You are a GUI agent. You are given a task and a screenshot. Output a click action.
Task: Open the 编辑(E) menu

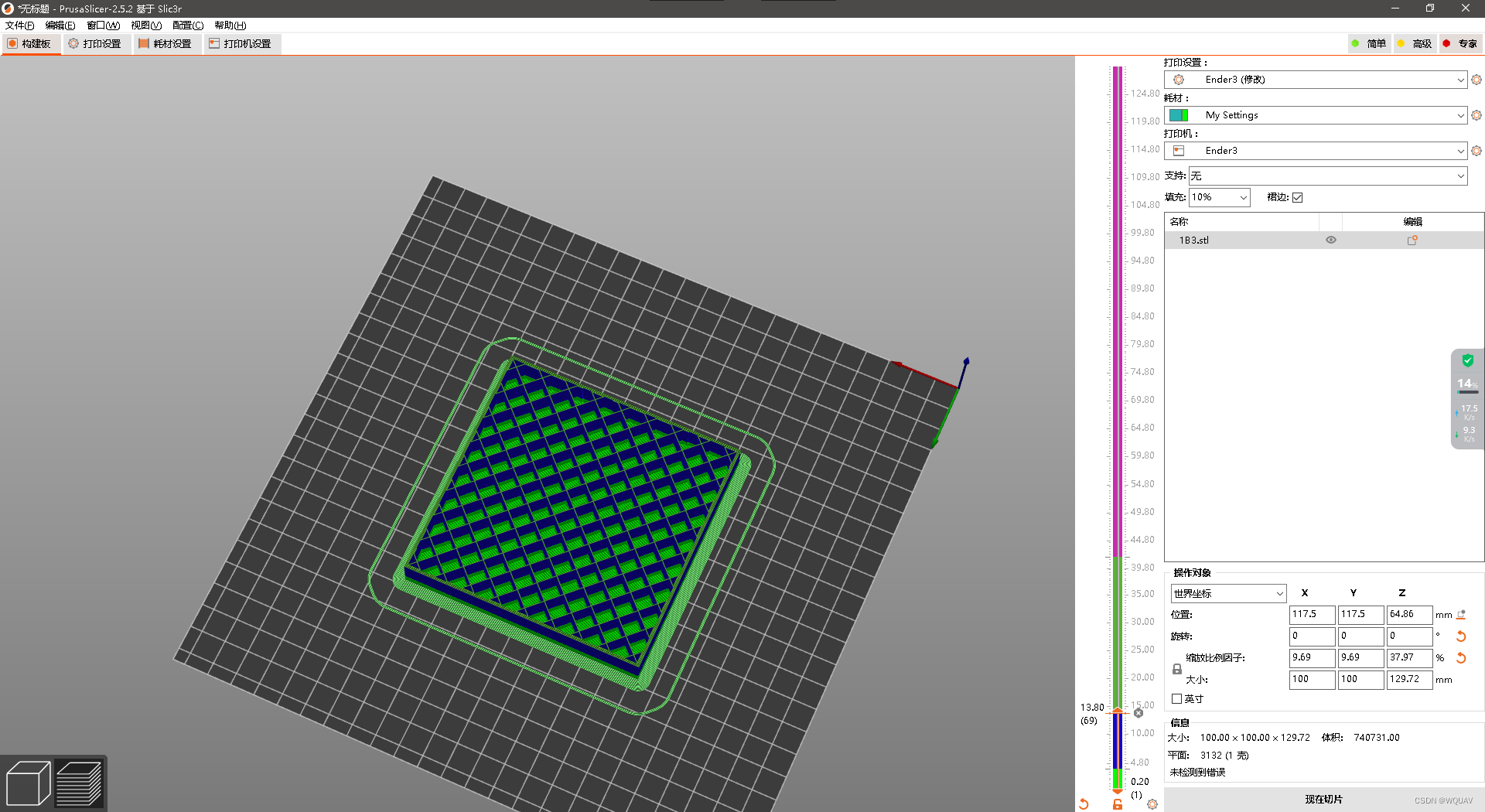pyautogui.click(x=60, y=26)
